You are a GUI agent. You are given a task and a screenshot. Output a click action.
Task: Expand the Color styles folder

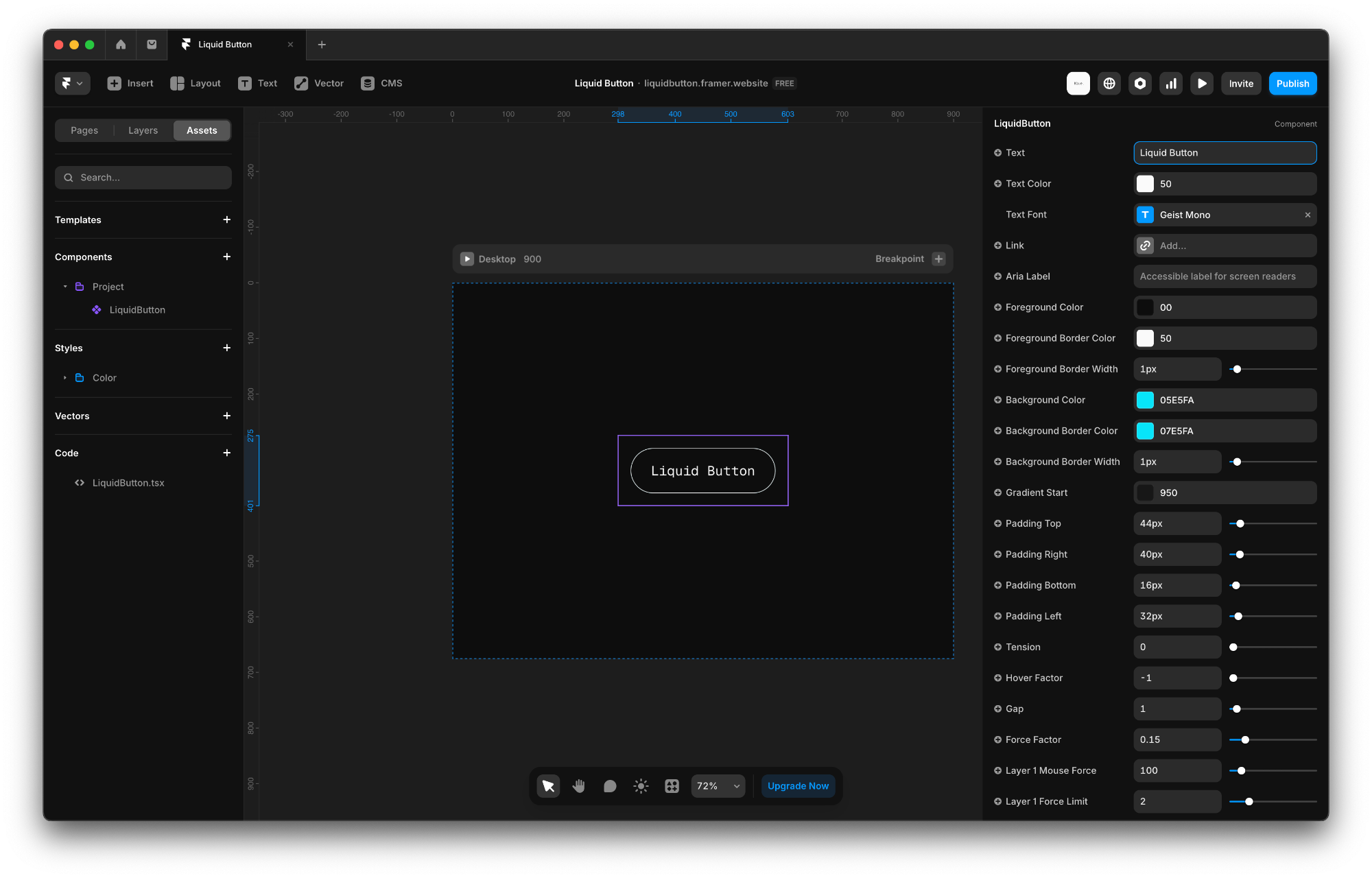click(x=65, y=378)
